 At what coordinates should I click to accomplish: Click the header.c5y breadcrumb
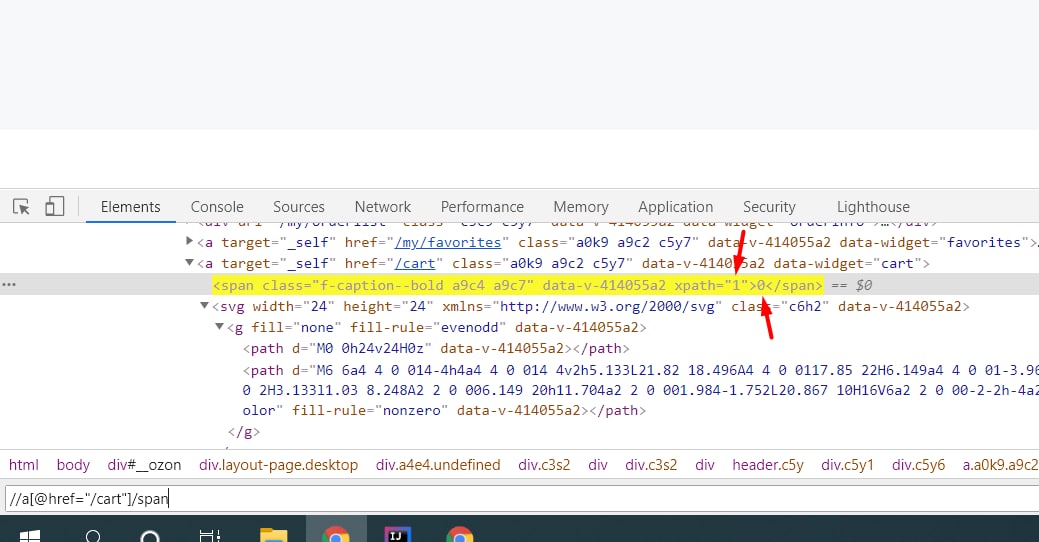pyautogui.click(x=768, y=465)
